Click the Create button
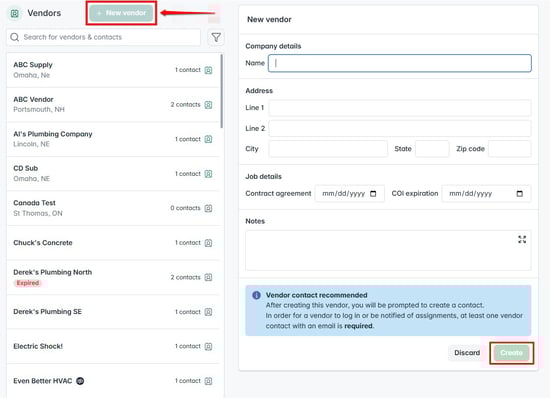Image resolution: width=550 pixels, height=398 pixels. point(511,353)
